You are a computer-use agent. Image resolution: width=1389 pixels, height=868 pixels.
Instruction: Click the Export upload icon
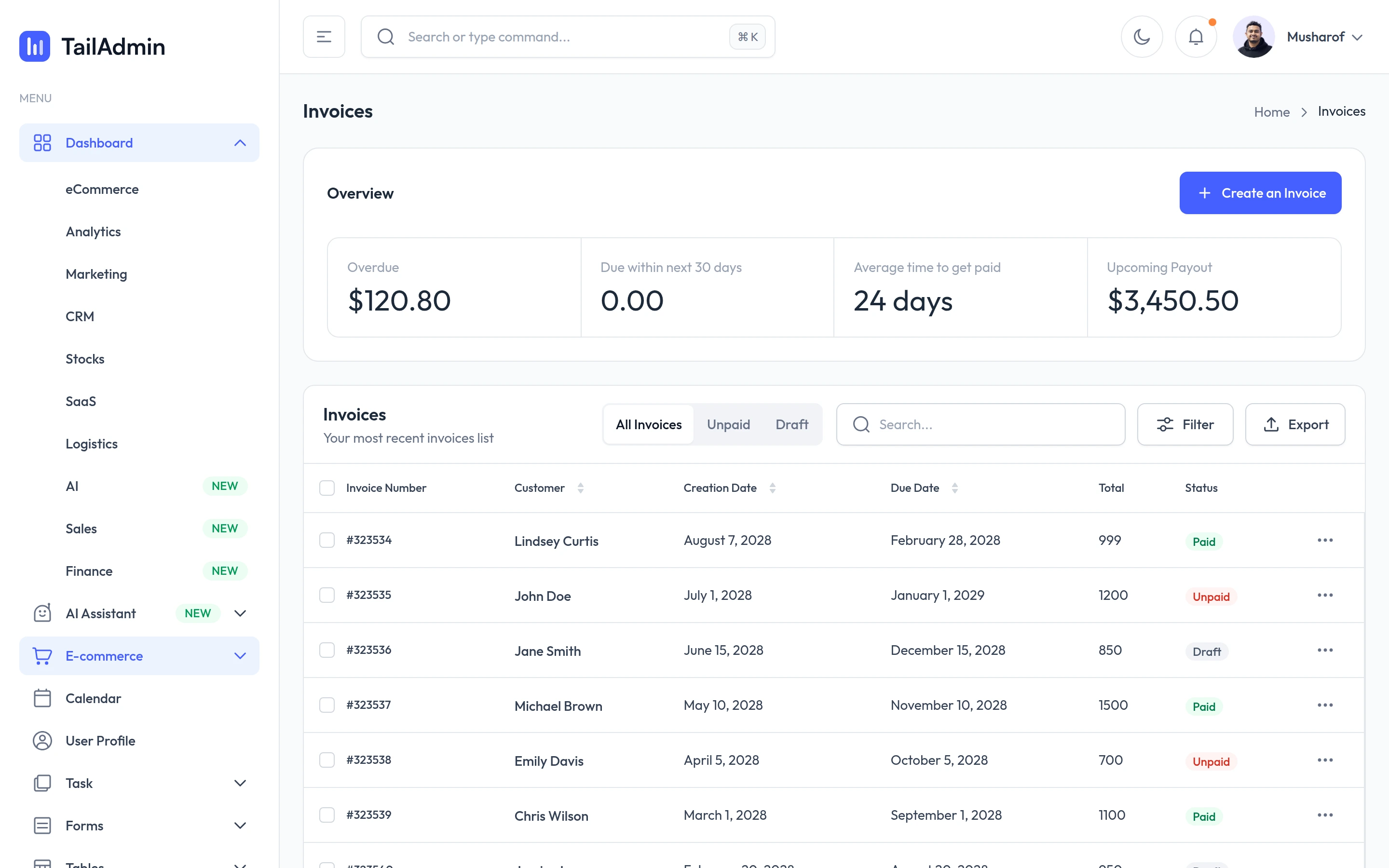[1271, 424]
